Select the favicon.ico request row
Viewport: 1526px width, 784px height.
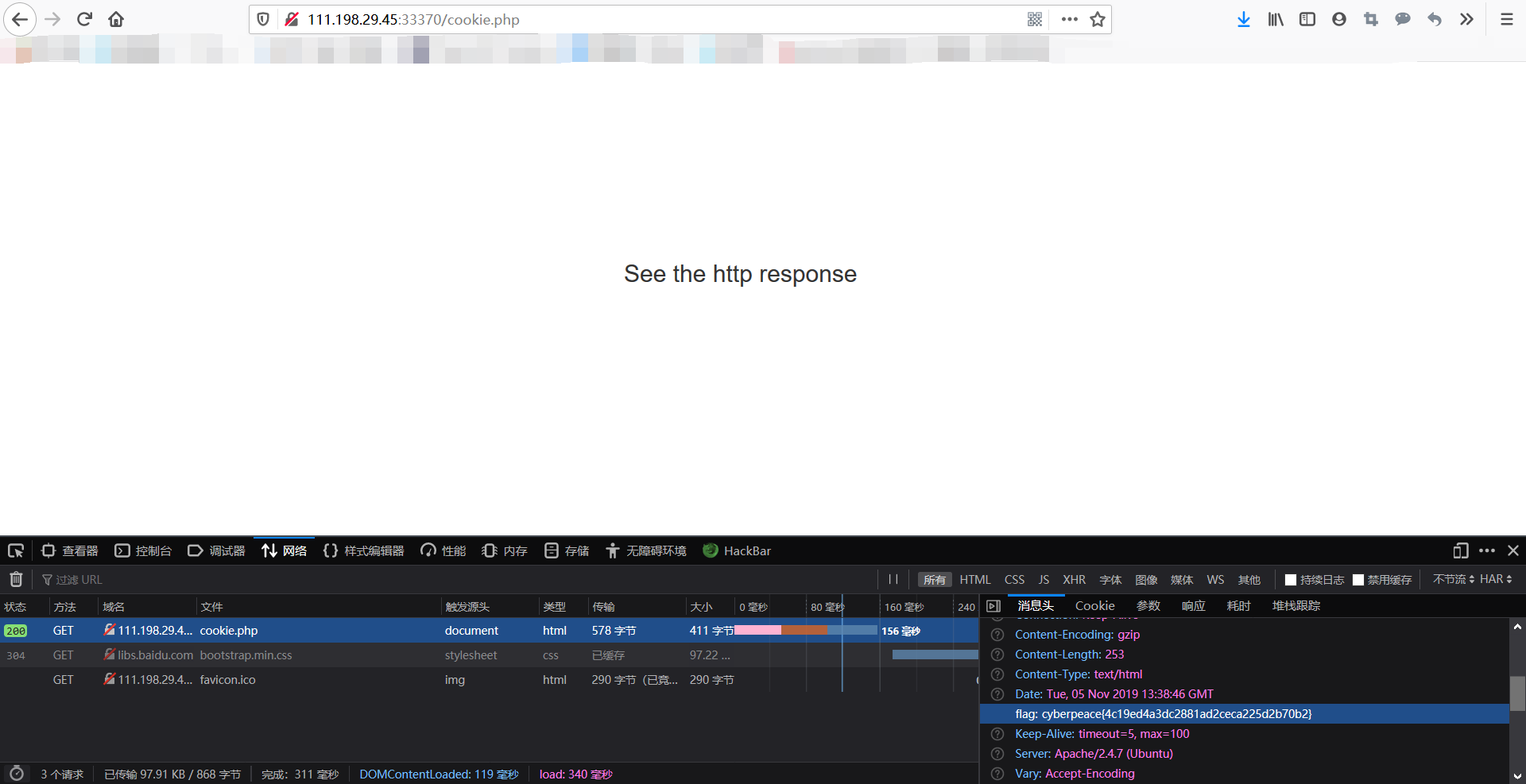pyautogui.click(x=489, y=680)
